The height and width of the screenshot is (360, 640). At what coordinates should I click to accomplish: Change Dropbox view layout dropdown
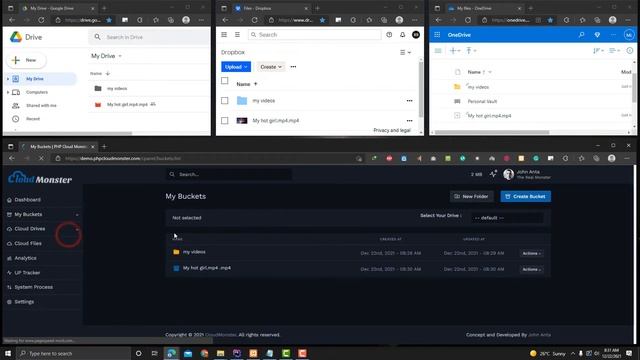coord(405,52)
